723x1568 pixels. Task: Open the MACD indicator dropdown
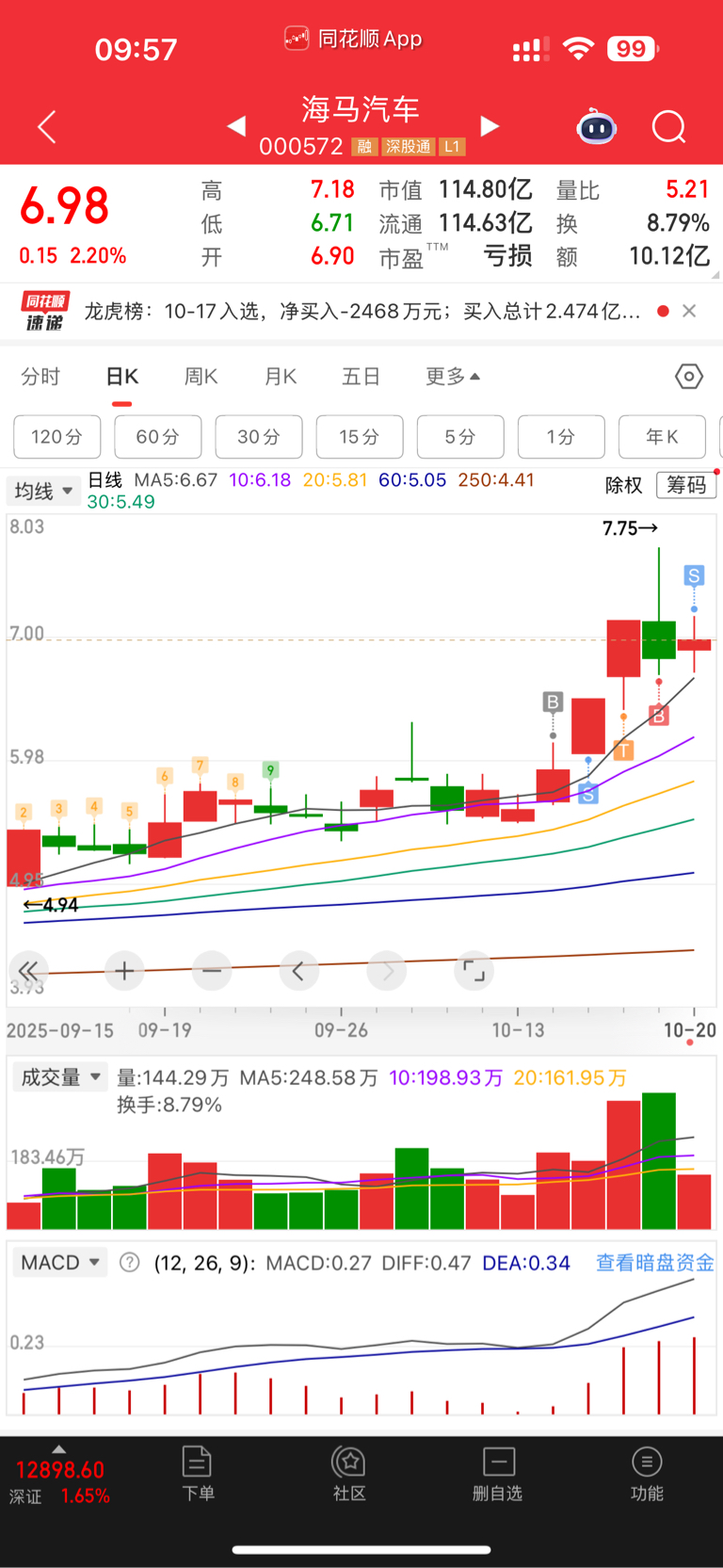(60, 1263)
